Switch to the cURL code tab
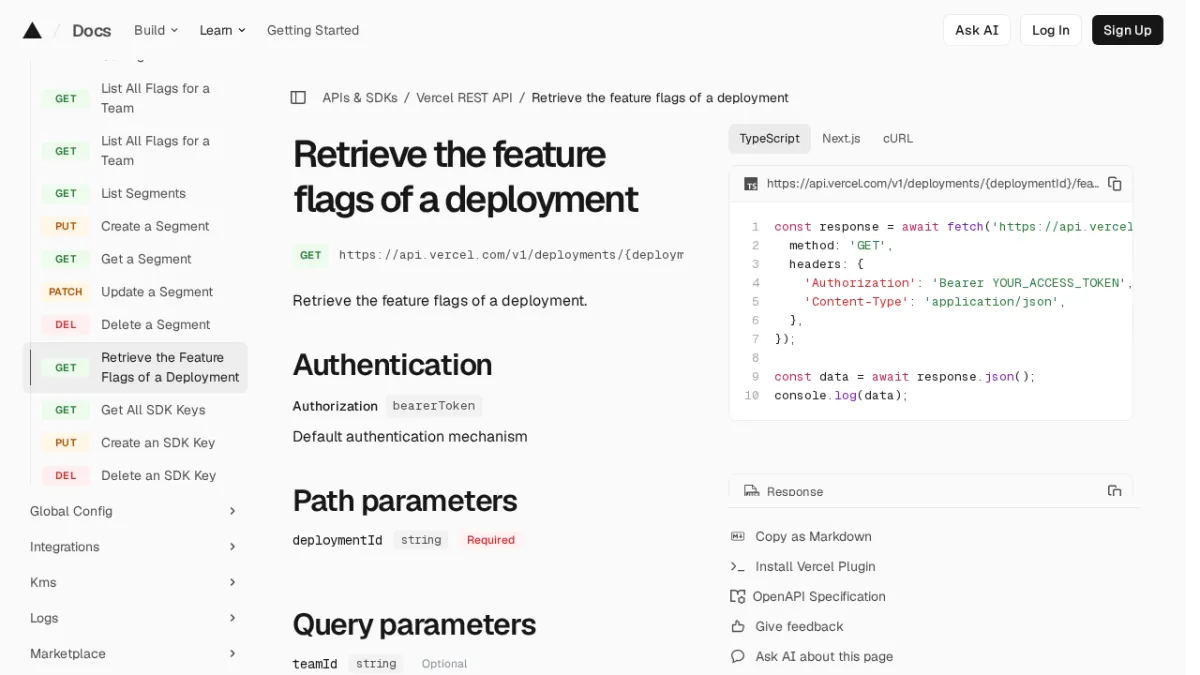Image resolution: width=1200 pixels, height=675 pixels. tap(898, 139)
